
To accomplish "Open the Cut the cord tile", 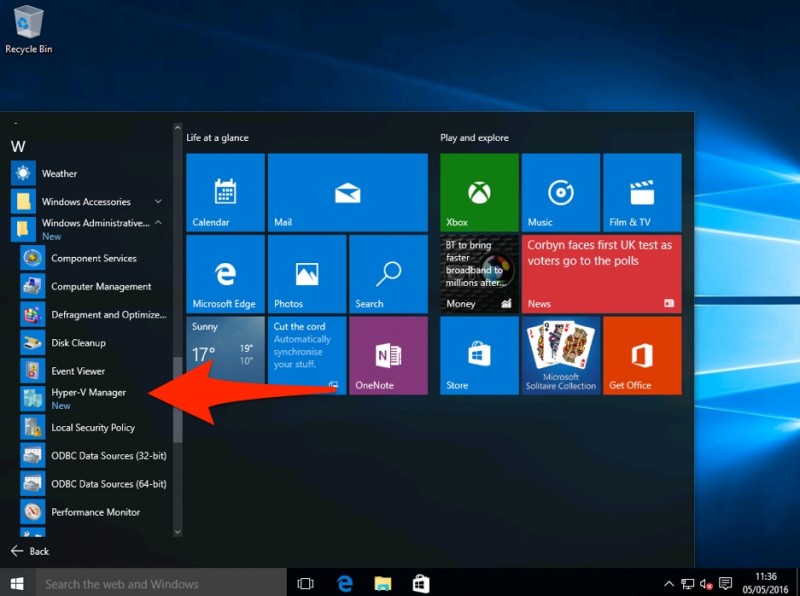I will click(x=307, y=356).
